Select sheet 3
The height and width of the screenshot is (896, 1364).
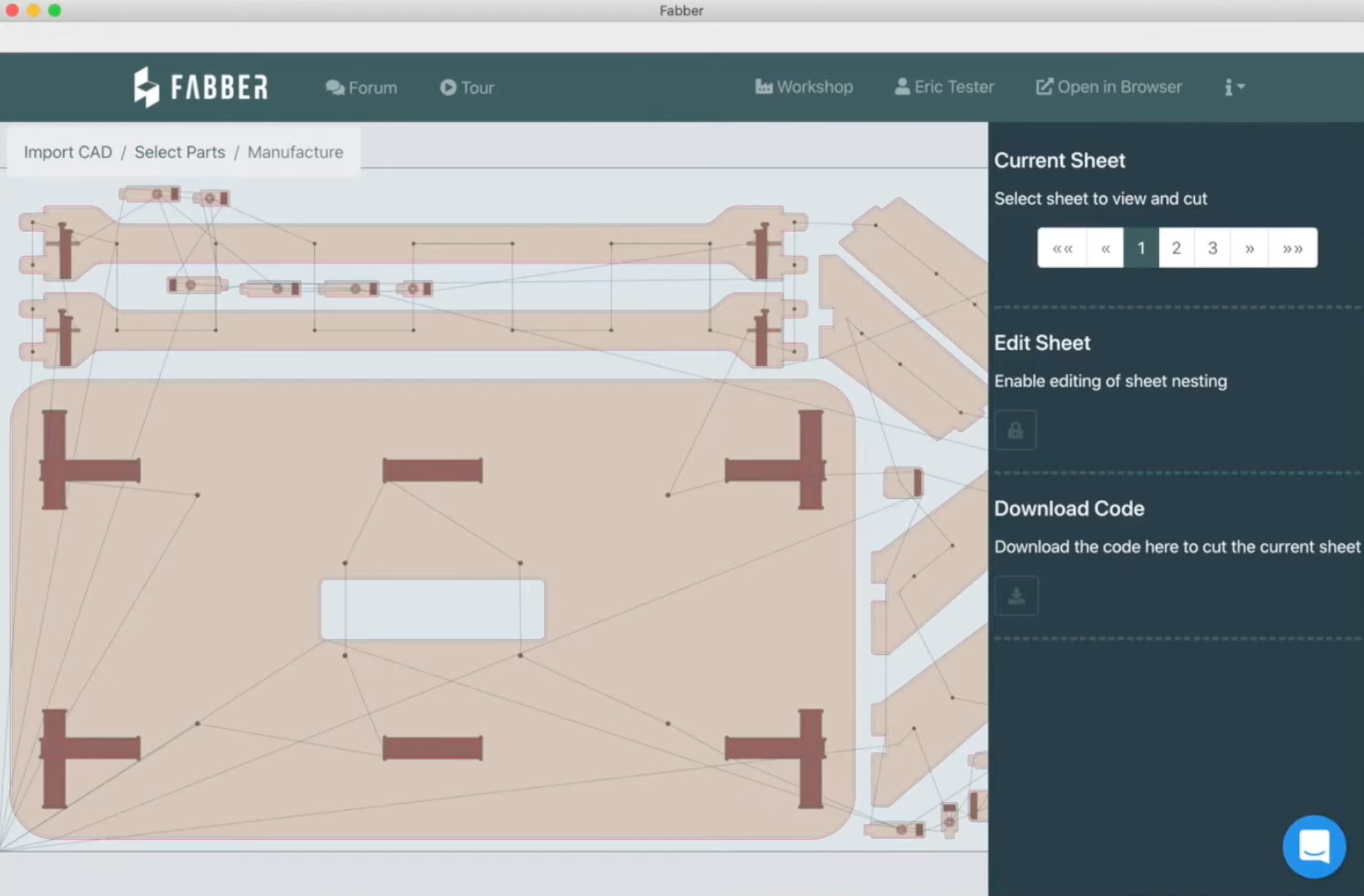tap(1212, 248)
